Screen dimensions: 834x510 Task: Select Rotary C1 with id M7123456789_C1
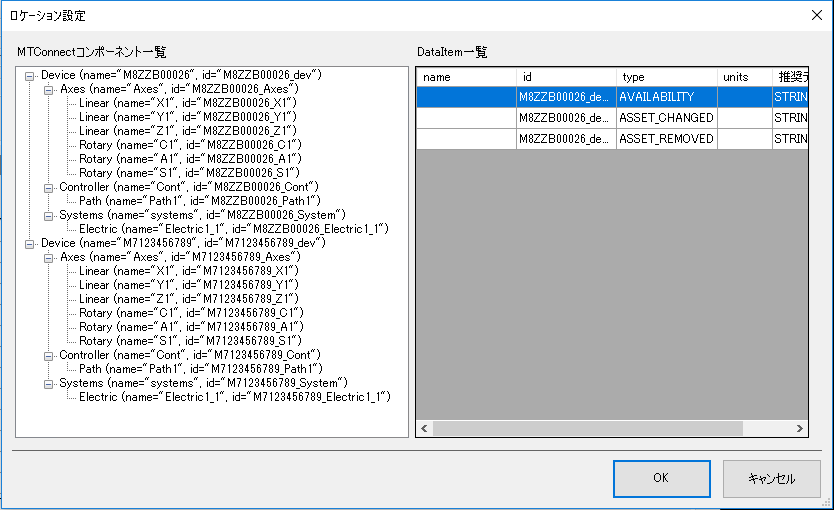pos(191,313)
